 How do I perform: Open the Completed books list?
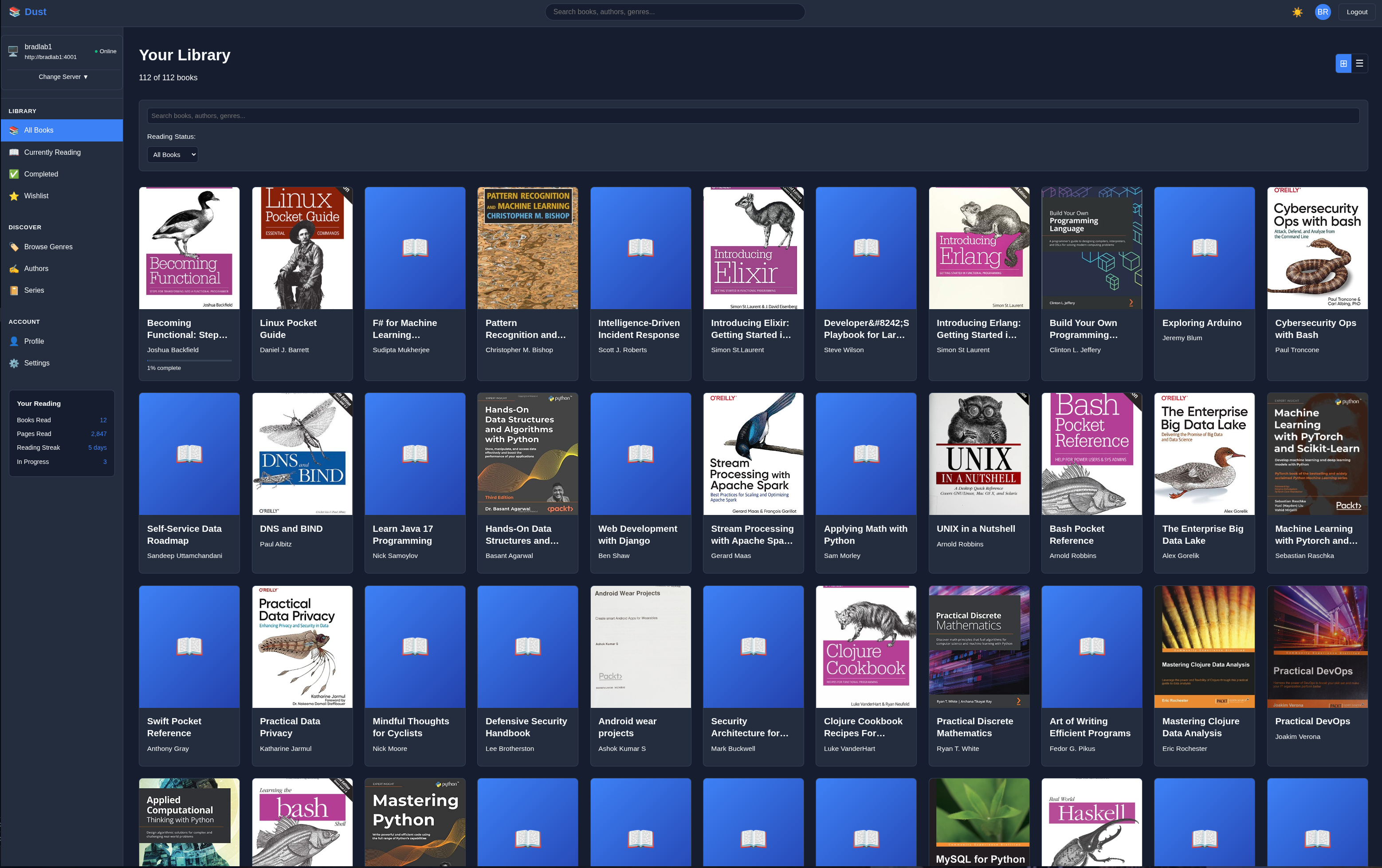[41, 174]
